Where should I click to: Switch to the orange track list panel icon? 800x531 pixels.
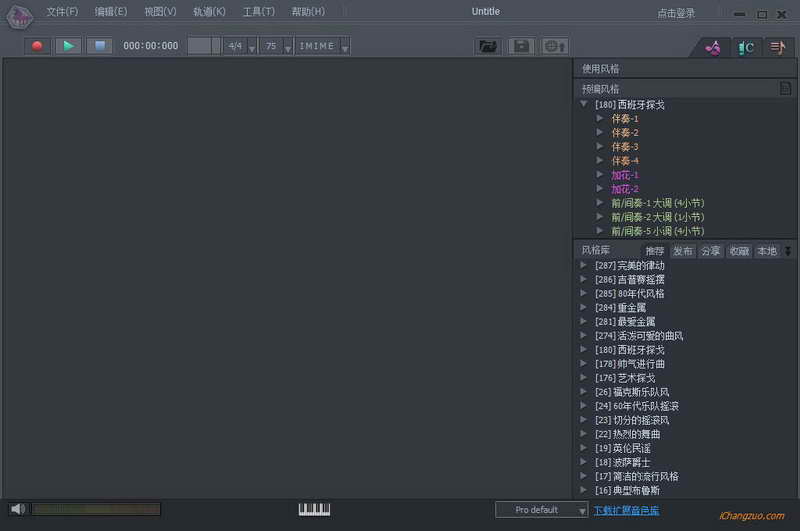(x=778, y=48)
